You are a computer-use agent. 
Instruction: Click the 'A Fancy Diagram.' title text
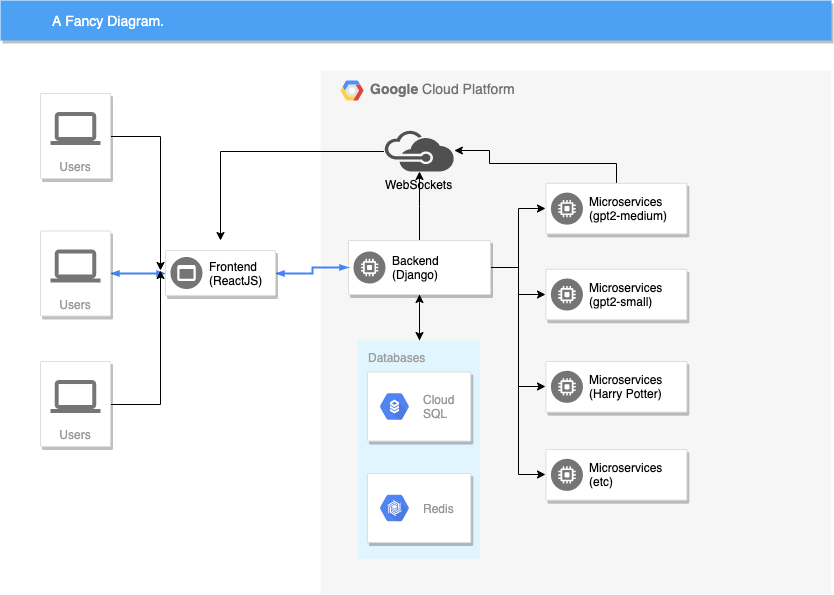108,21
